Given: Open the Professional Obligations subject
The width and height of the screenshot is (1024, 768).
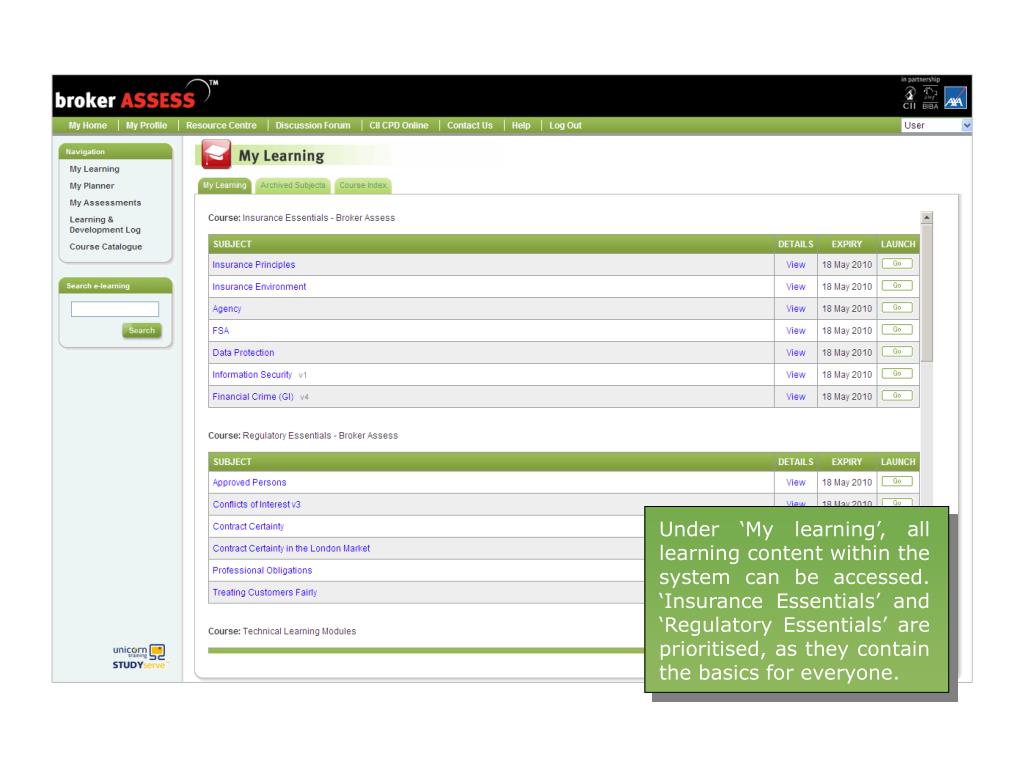Looking at the screenshot, I should pos(263,570).
